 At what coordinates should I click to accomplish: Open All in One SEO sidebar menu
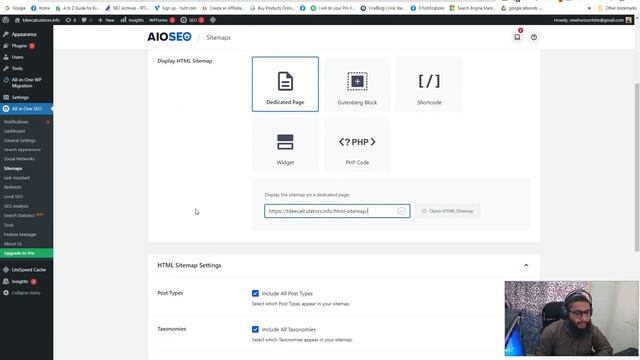tap(27, 109)
